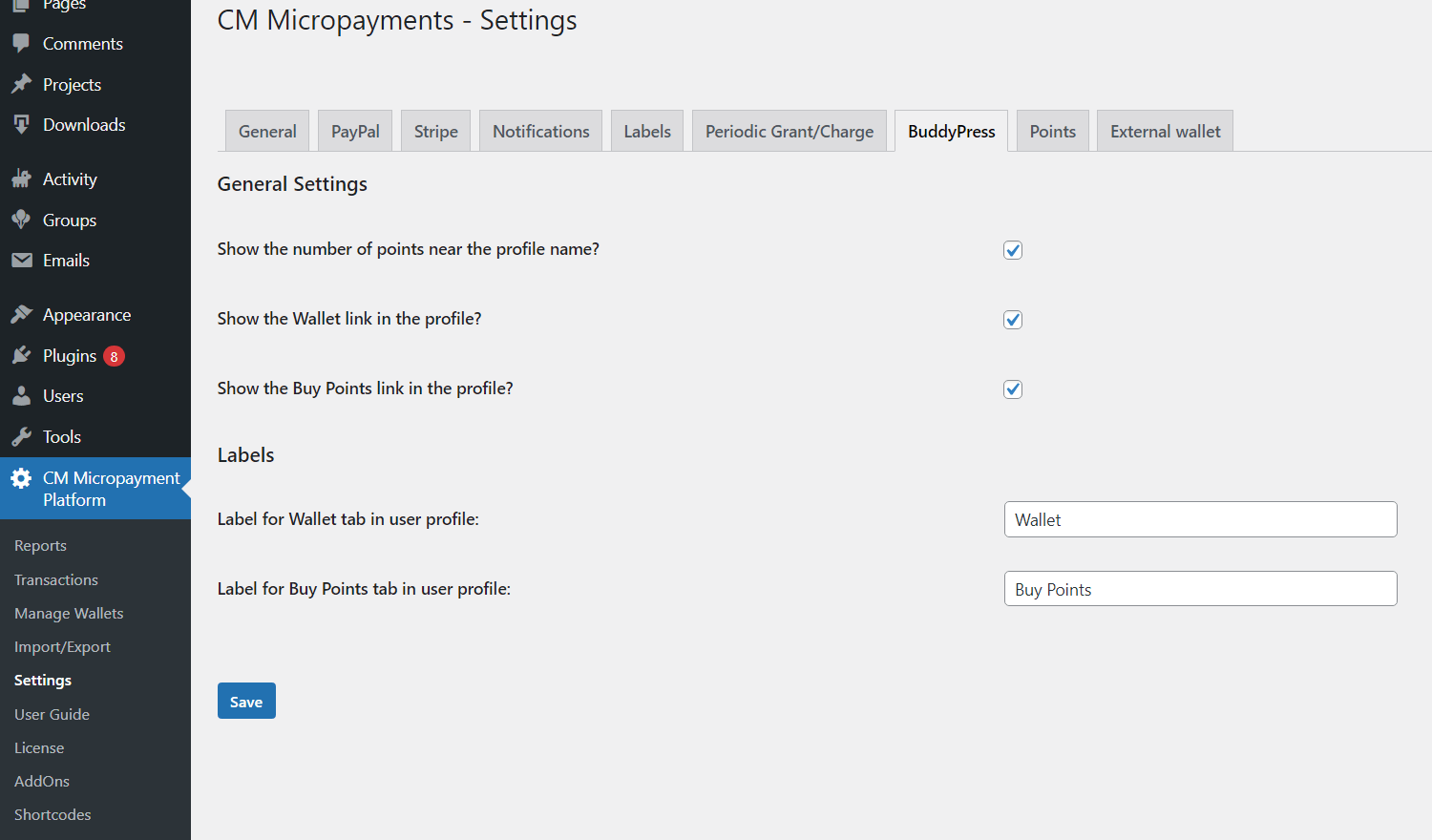Open Activity via its sidebar icon
The width and height of the screenshot is (1432, 840).
(21, 179)
